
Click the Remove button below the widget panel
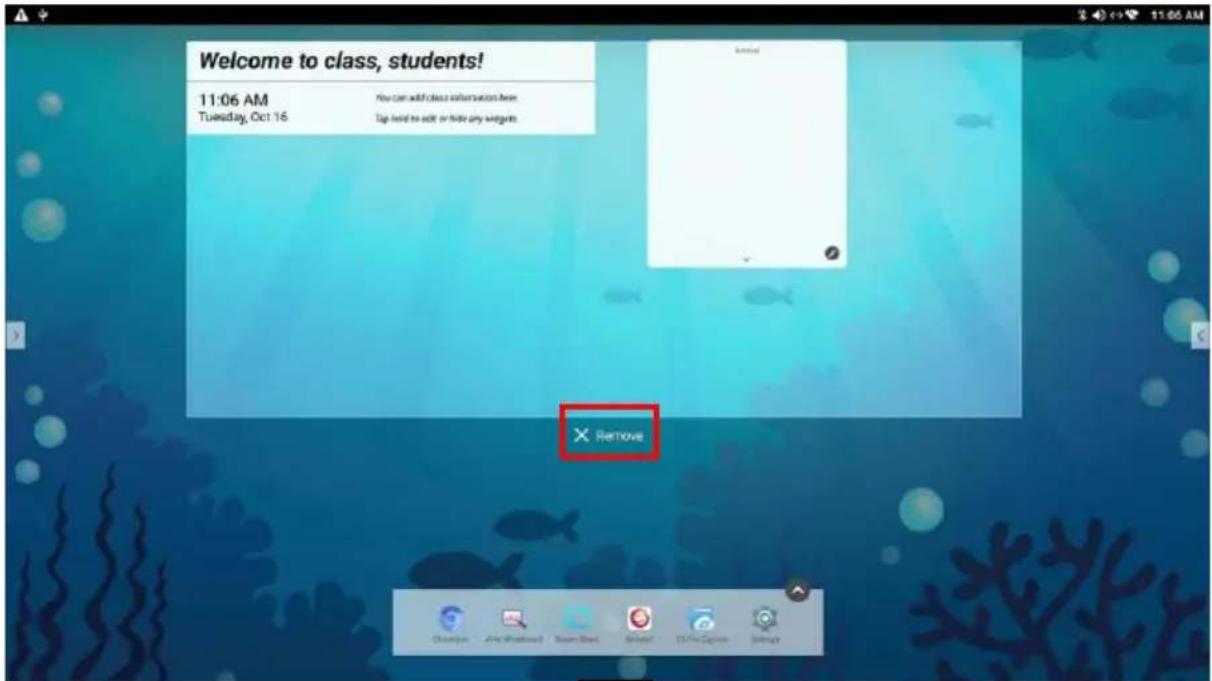click(609, 435)
